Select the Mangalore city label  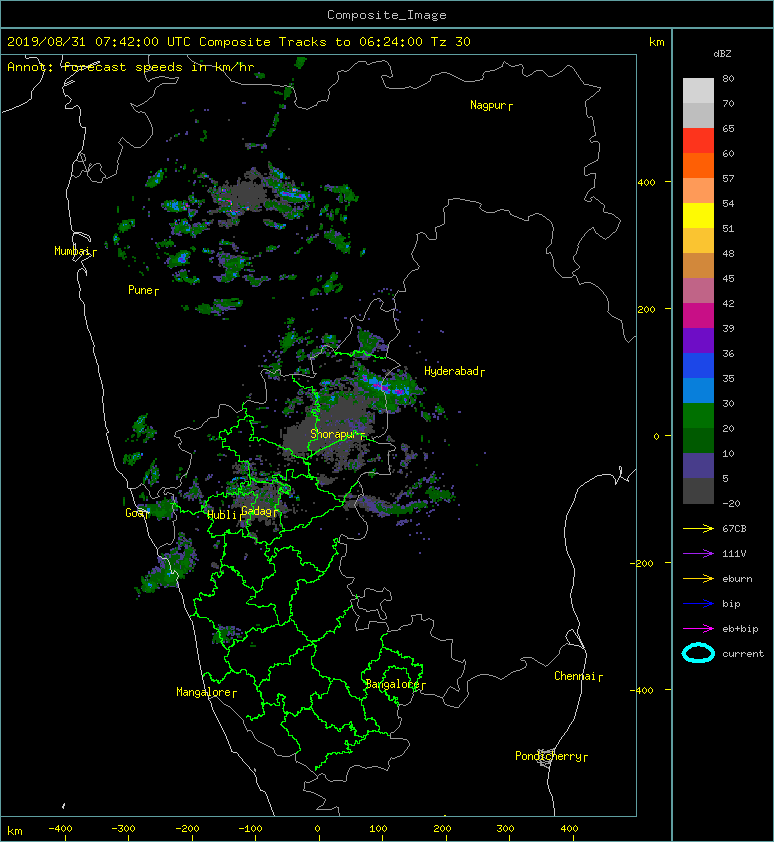206,692
